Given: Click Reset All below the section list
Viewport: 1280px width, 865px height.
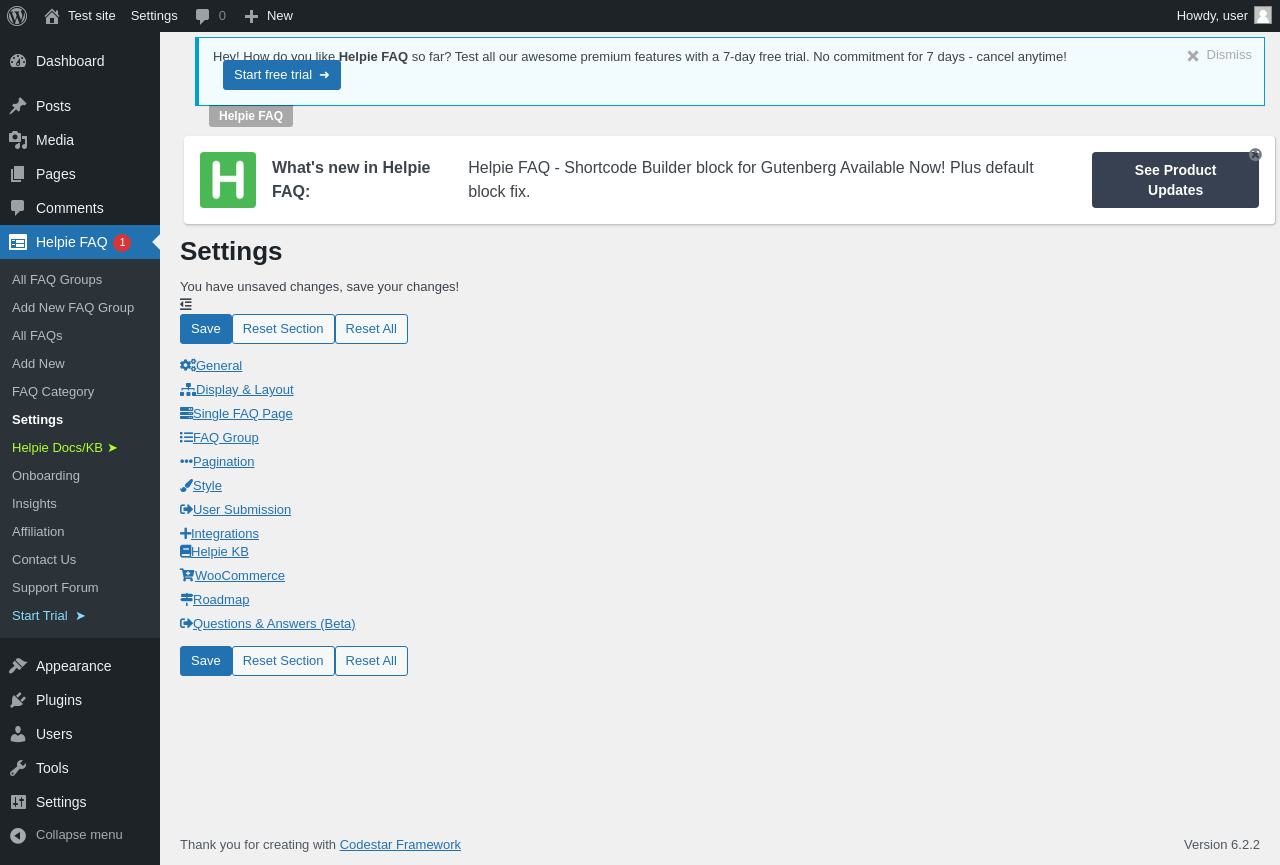Looking at the screenshot, I should pos(371,661).
